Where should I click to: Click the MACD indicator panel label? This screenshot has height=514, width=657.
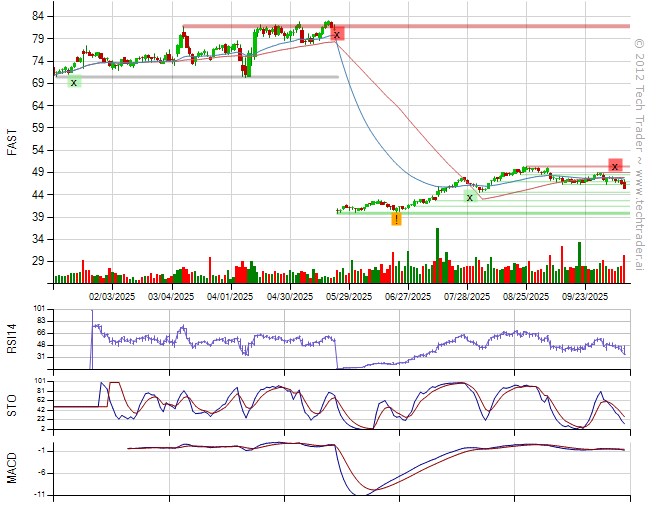12,467
